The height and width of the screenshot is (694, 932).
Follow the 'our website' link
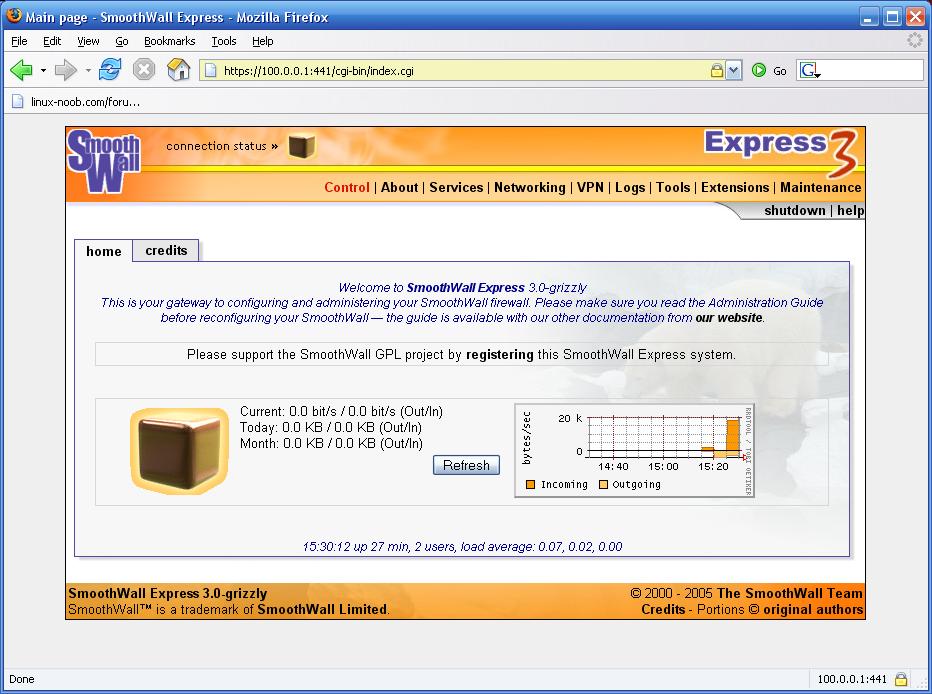[x=729, y=318]
